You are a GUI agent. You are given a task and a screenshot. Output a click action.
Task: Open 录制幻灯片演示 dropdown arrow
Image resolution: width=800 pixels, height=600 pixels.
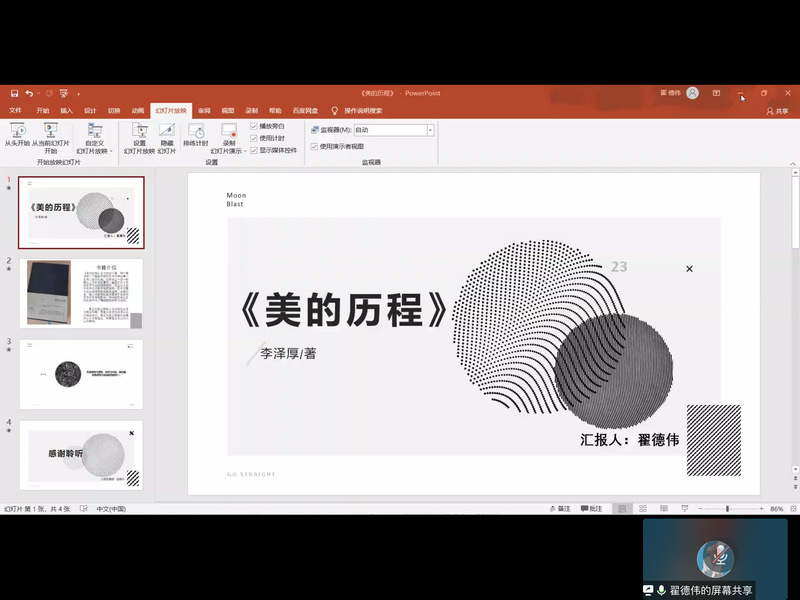(x=246, y=152)
